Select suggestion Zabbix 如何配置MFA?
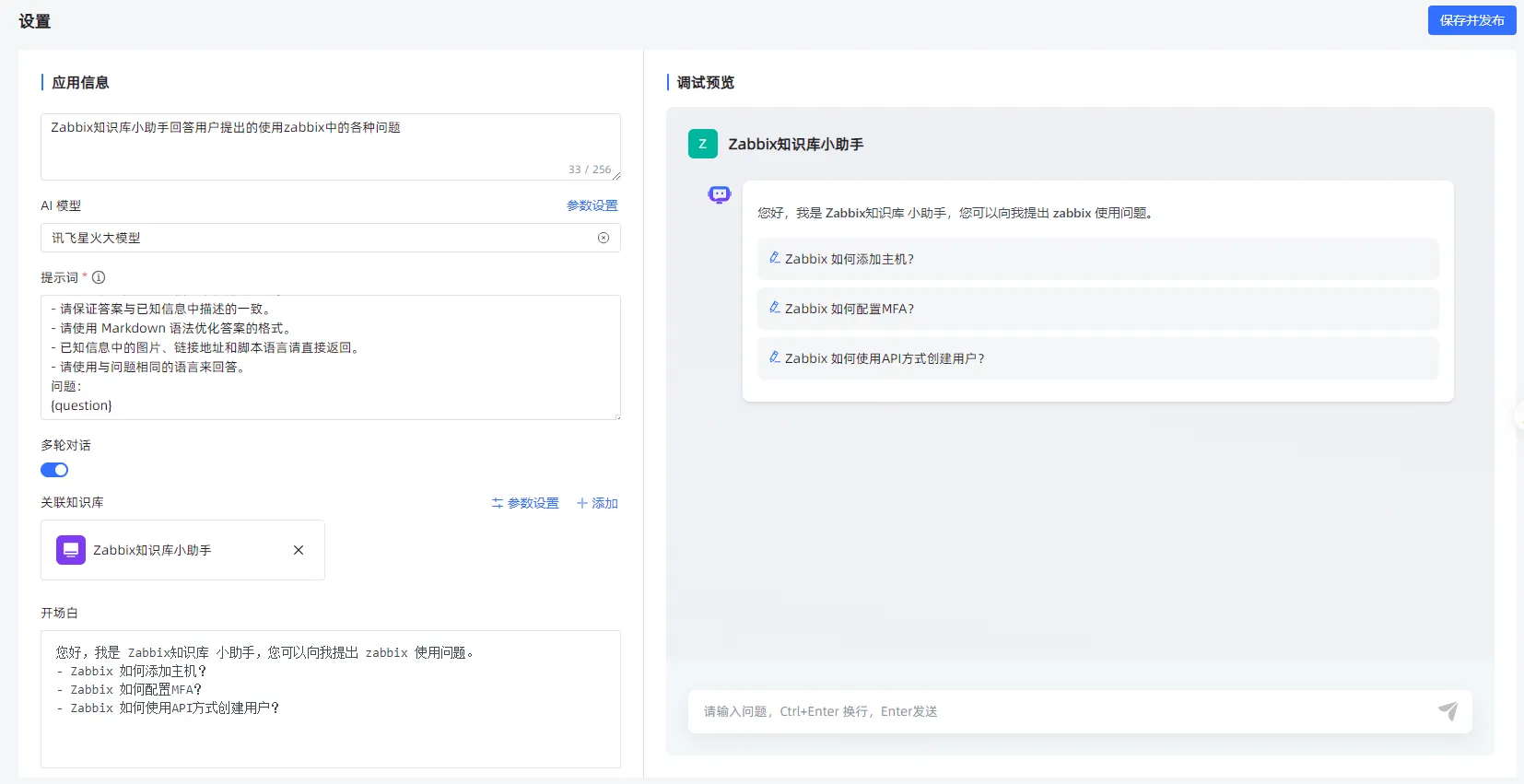This screenshot has height=784, width=1524. pyautogui.click(x=1098, y=309)
